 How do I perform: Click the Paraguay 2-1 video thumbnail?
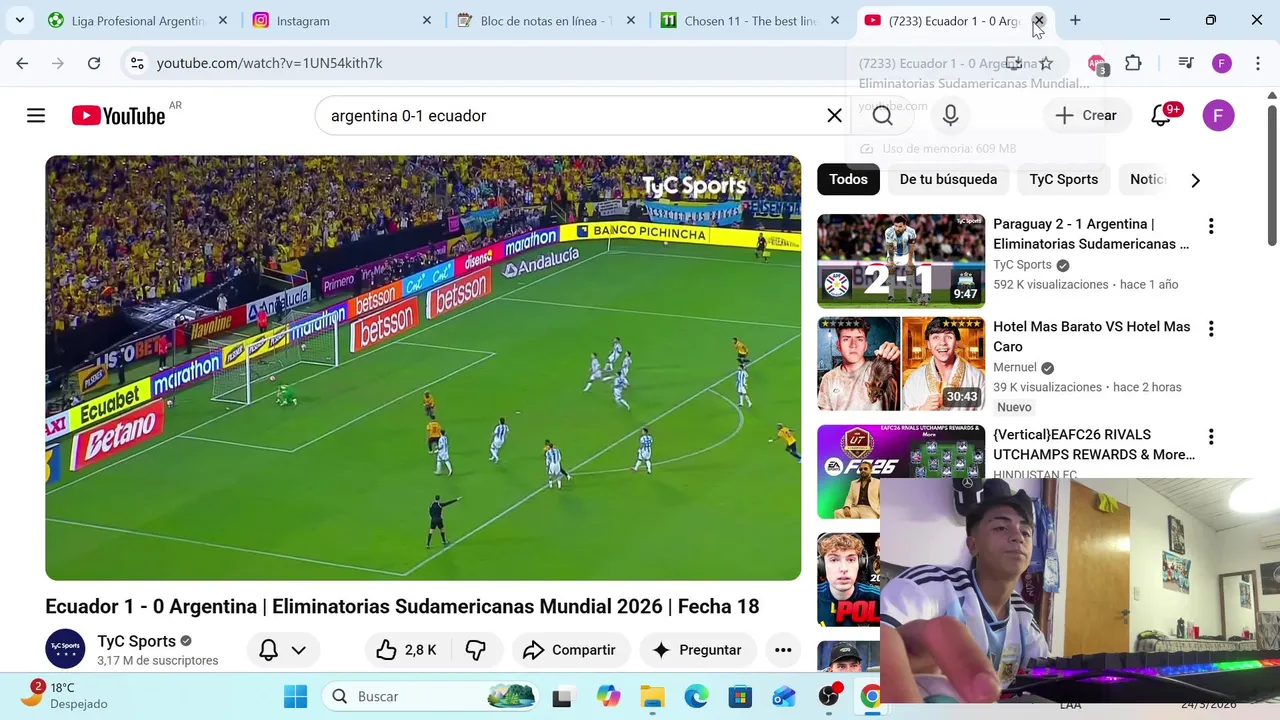click(x=901, y=262)
